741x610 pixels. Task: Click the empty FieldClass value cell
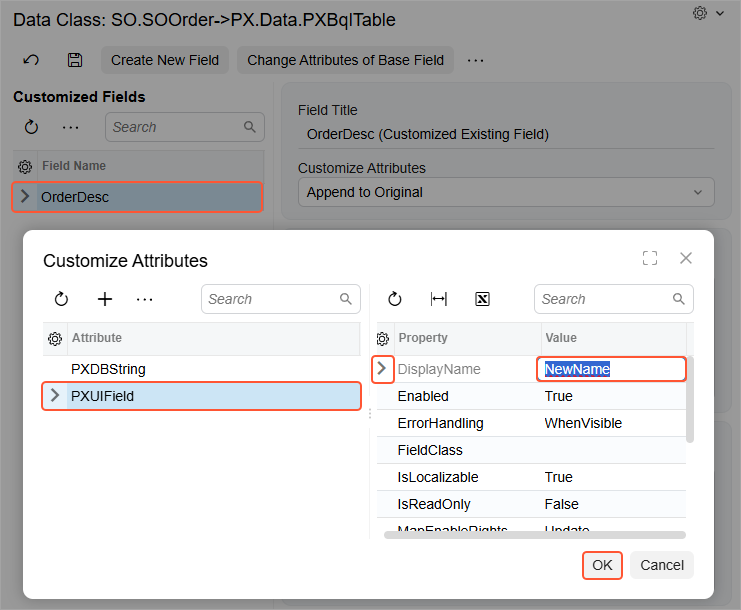tap(613, 450)
